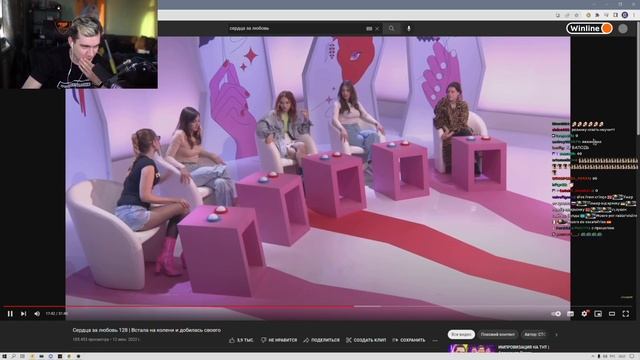Click СОЗДАТЬ КЛИП scissors button

click(x=366, y=340)
